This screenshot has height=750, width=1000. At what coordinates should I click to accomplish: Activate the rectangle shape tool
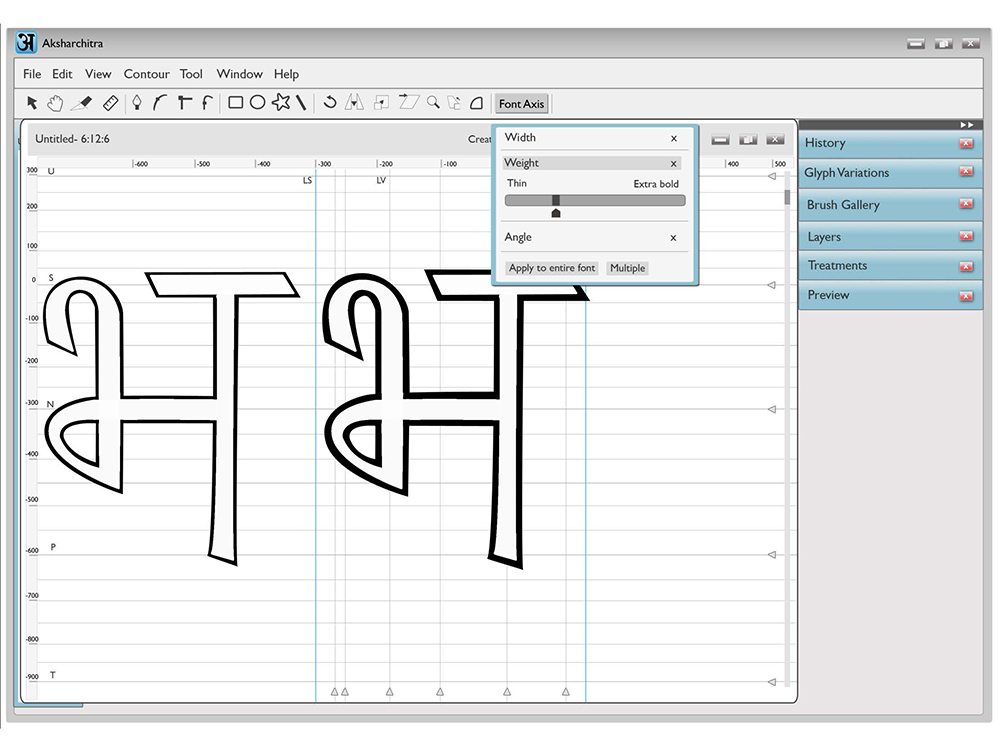(235, 103)
